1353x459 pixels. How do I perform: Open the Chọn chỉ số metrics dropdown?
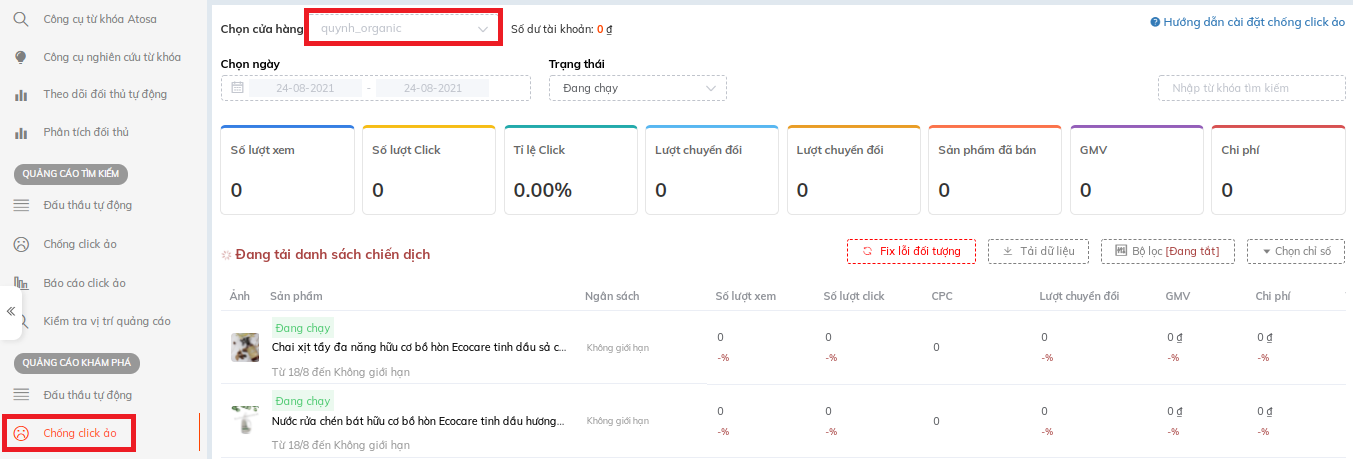pos(1295,251)
